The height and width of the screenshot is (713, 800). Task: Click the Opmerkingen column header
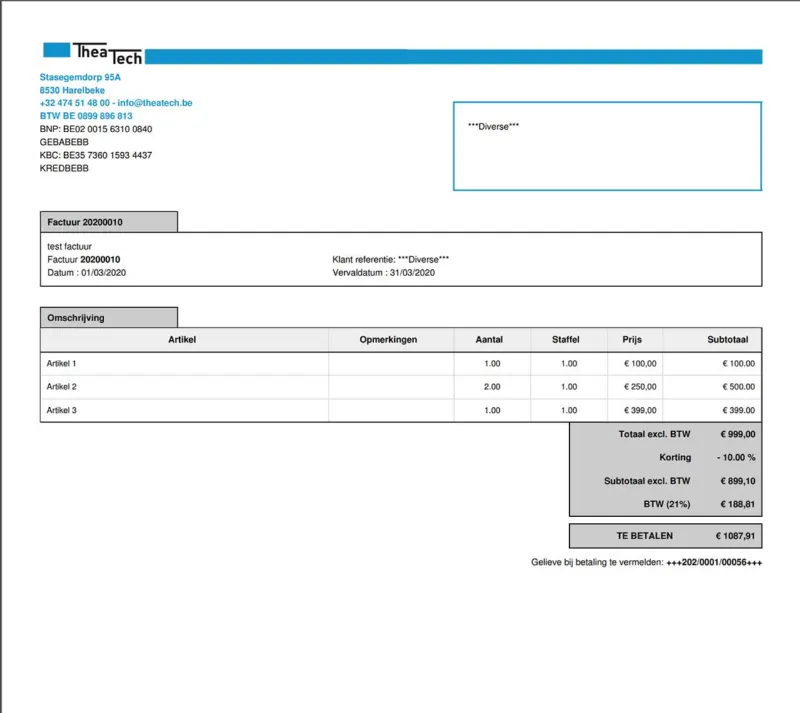tap(388, 339)
